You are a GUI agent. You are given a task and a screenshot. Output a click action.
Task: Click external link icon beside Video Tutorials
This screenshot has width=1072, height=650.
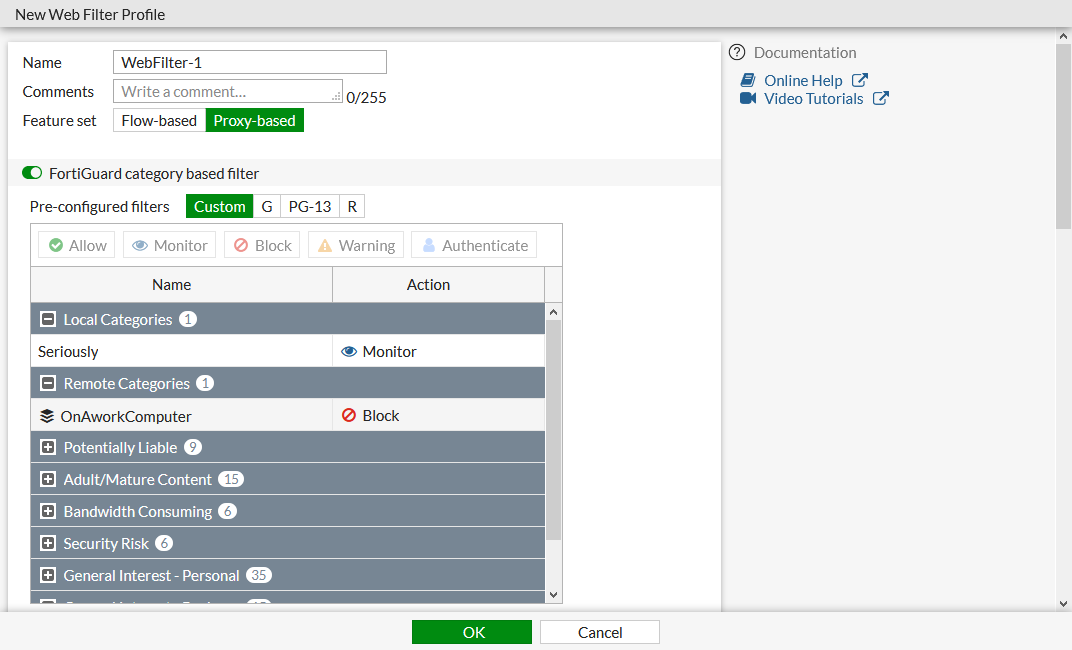881,98
